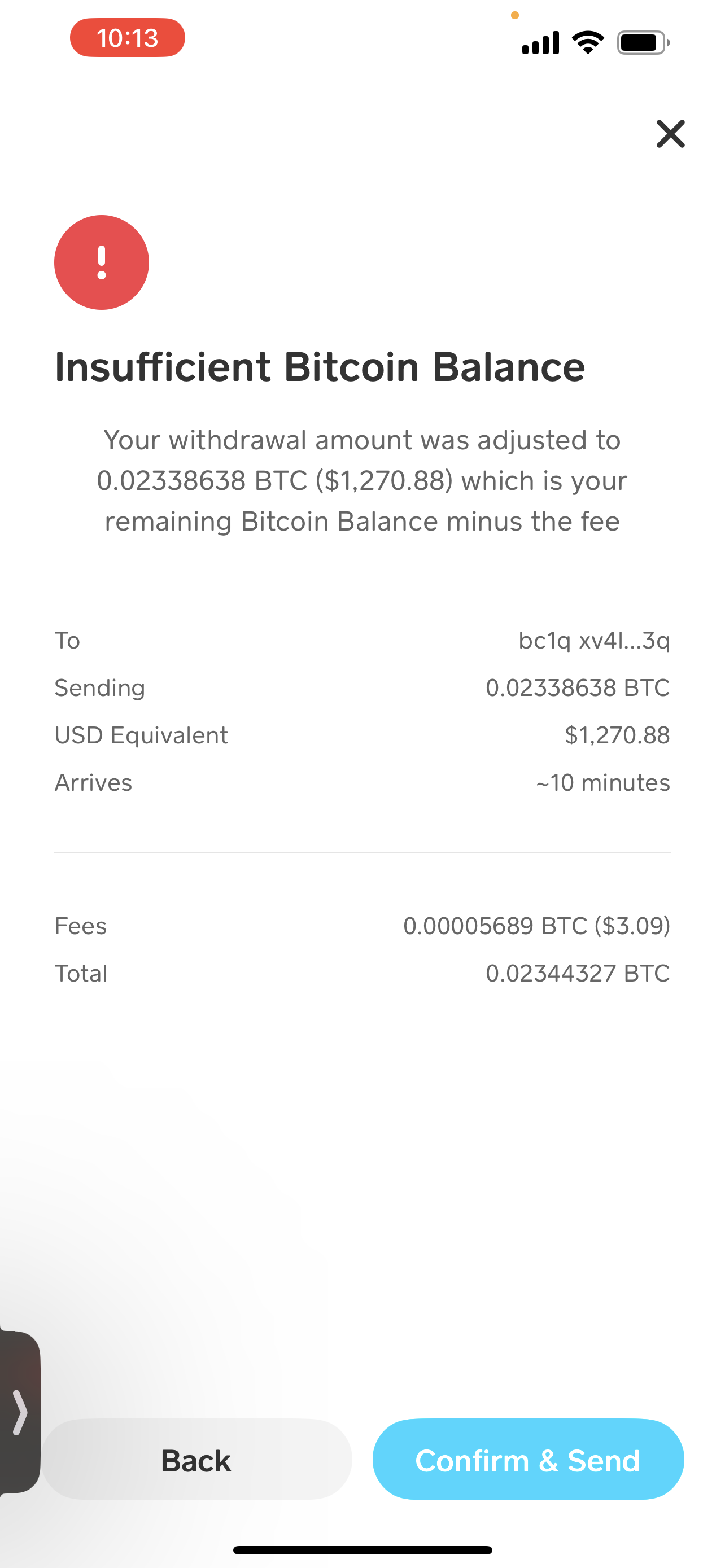Viewport: 725px width, 1568px height.
Task: Tap the withdrawal adjusted explanation text
Action: (x=362, y=480)
